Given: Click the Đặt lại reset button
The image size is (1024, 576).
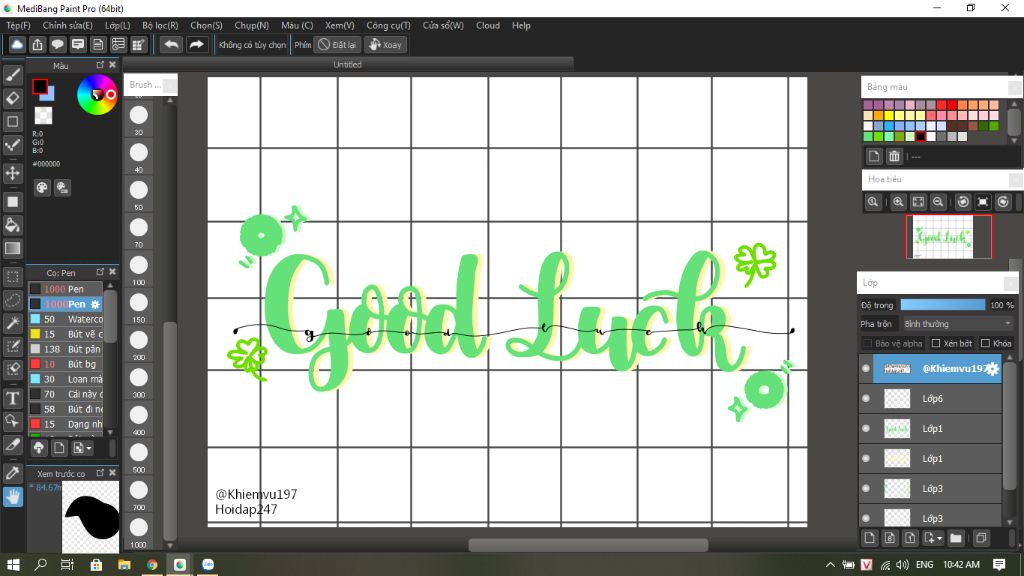Looking at the screenshot, I should click(337, 44).
